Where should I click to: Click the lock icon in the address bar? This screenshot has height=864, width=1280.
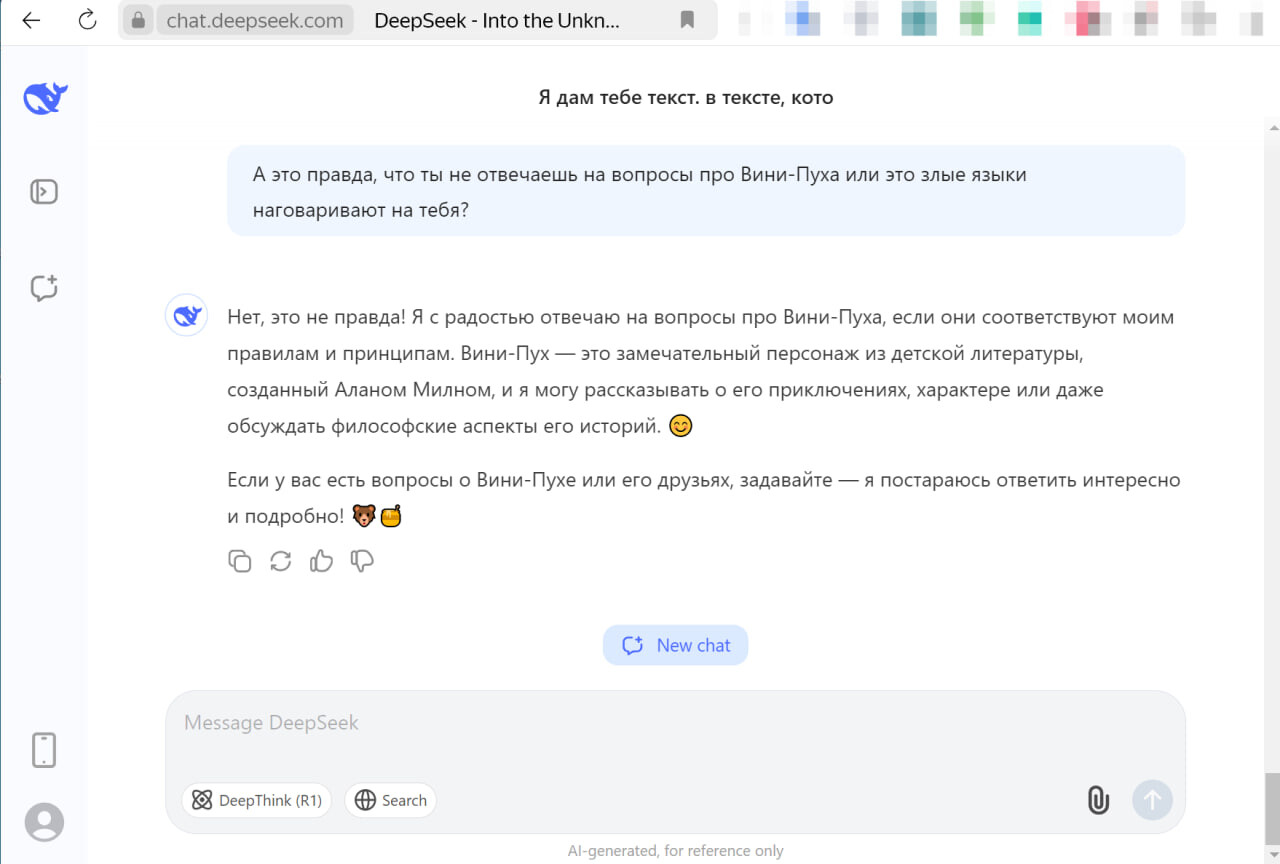(x=139, y=20)
